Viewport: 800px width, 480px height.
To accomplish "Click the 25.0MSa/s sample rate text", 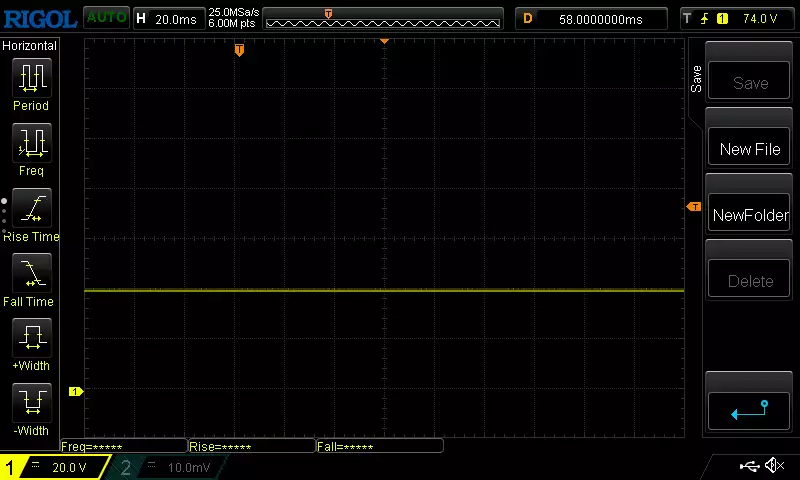I will (234, 12).
